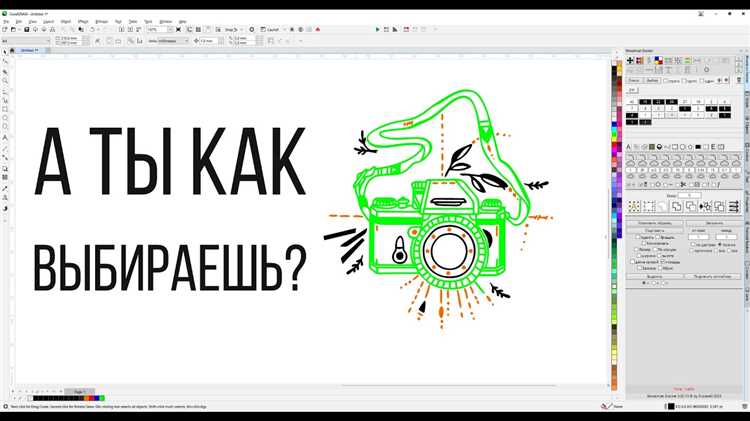Toggle the first checkbox beside the docker search buttons

[665, 80]
